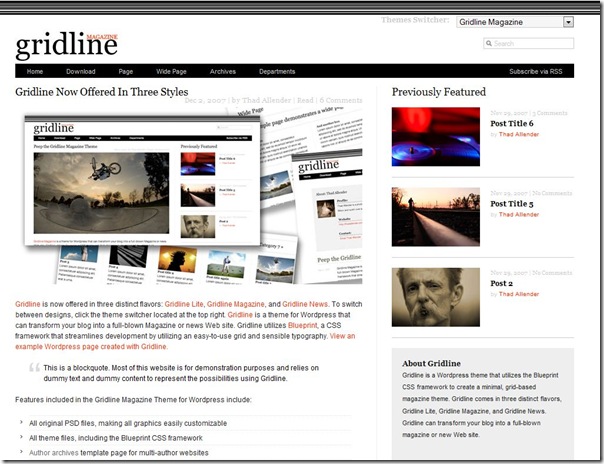
Task: Click the 'Read' link in post meta
Action: tap(305, 101)
